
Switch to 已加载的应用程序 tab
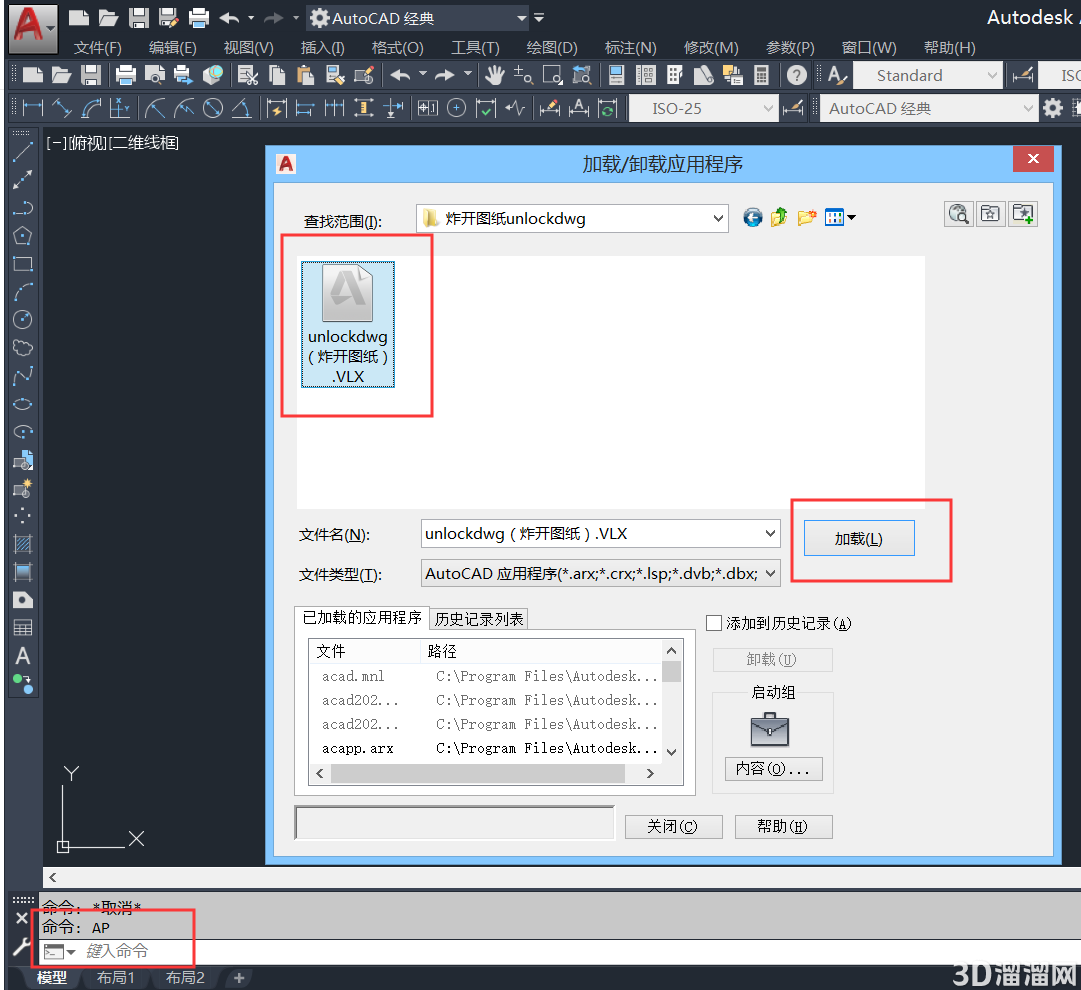tap(362, 617)
